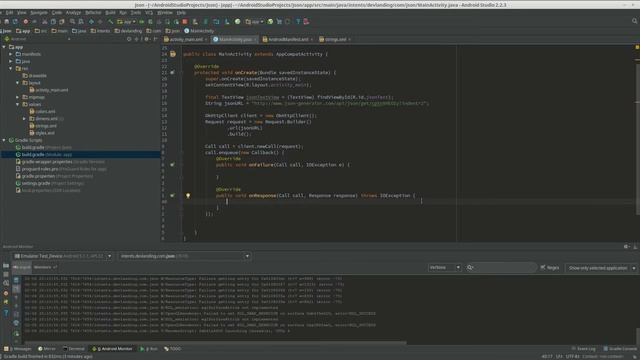Click the Cut scissors toolbar icon
This screenshot has height=360, width=640.
(44, 21)
